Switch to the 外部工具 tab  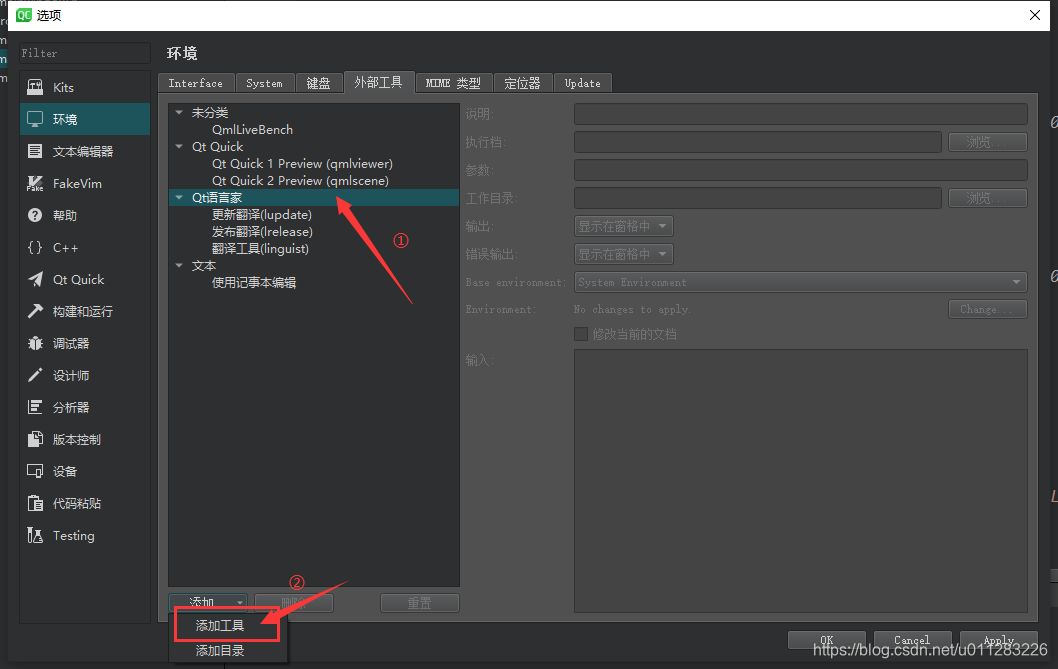coord(379,82)
